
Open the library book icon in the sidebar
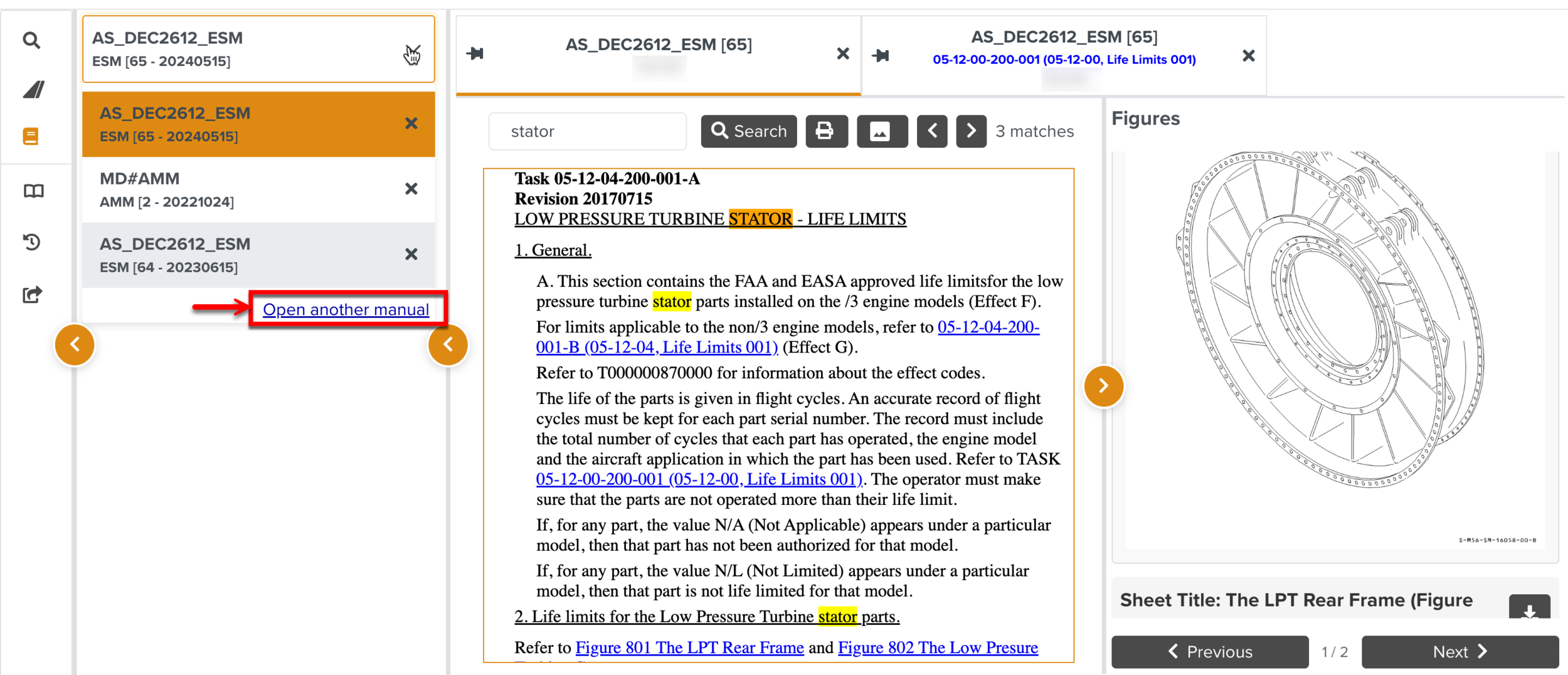(x=32, y=190)
